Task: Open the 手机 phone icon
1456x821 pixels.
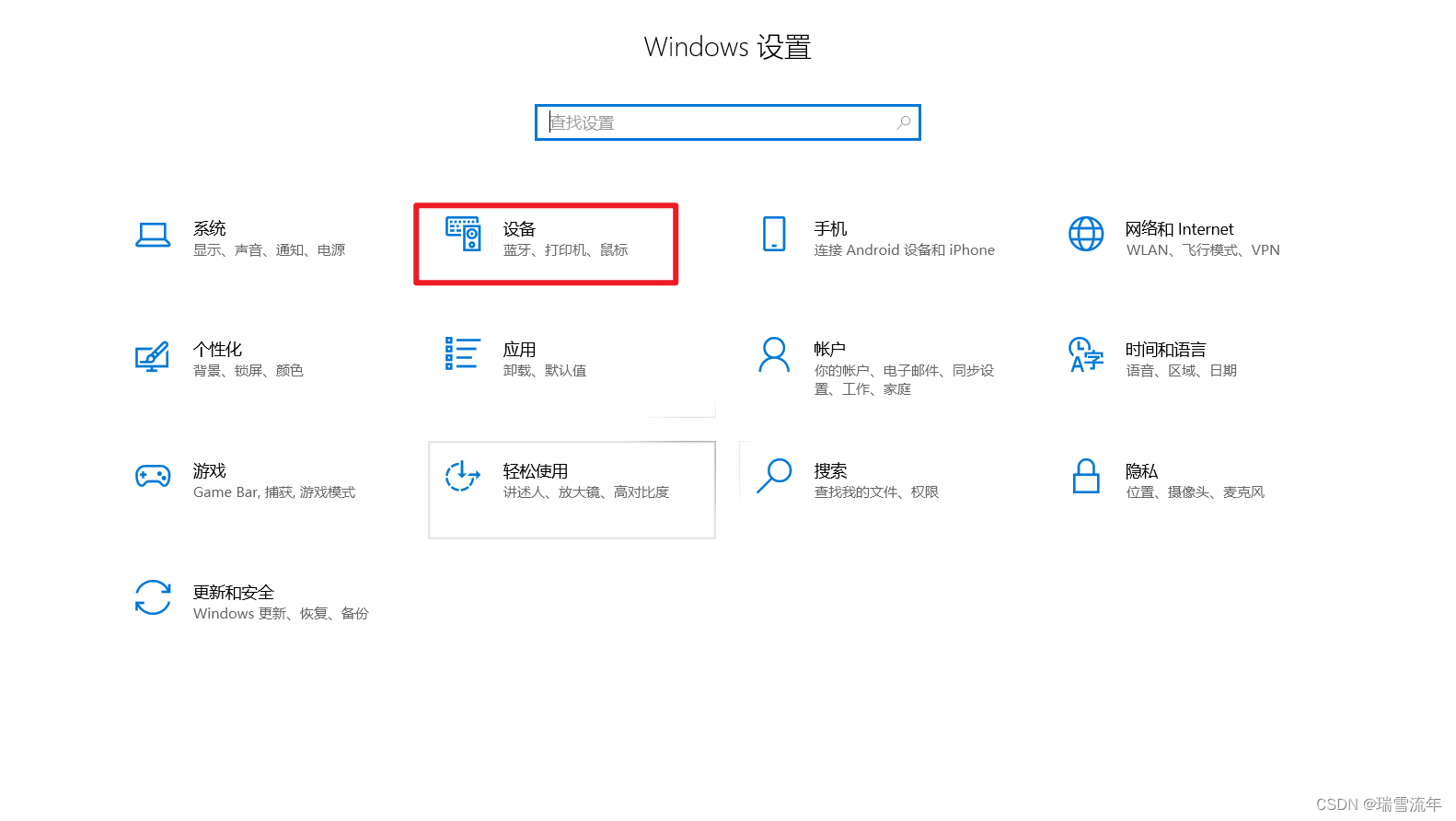Action: 774,234
